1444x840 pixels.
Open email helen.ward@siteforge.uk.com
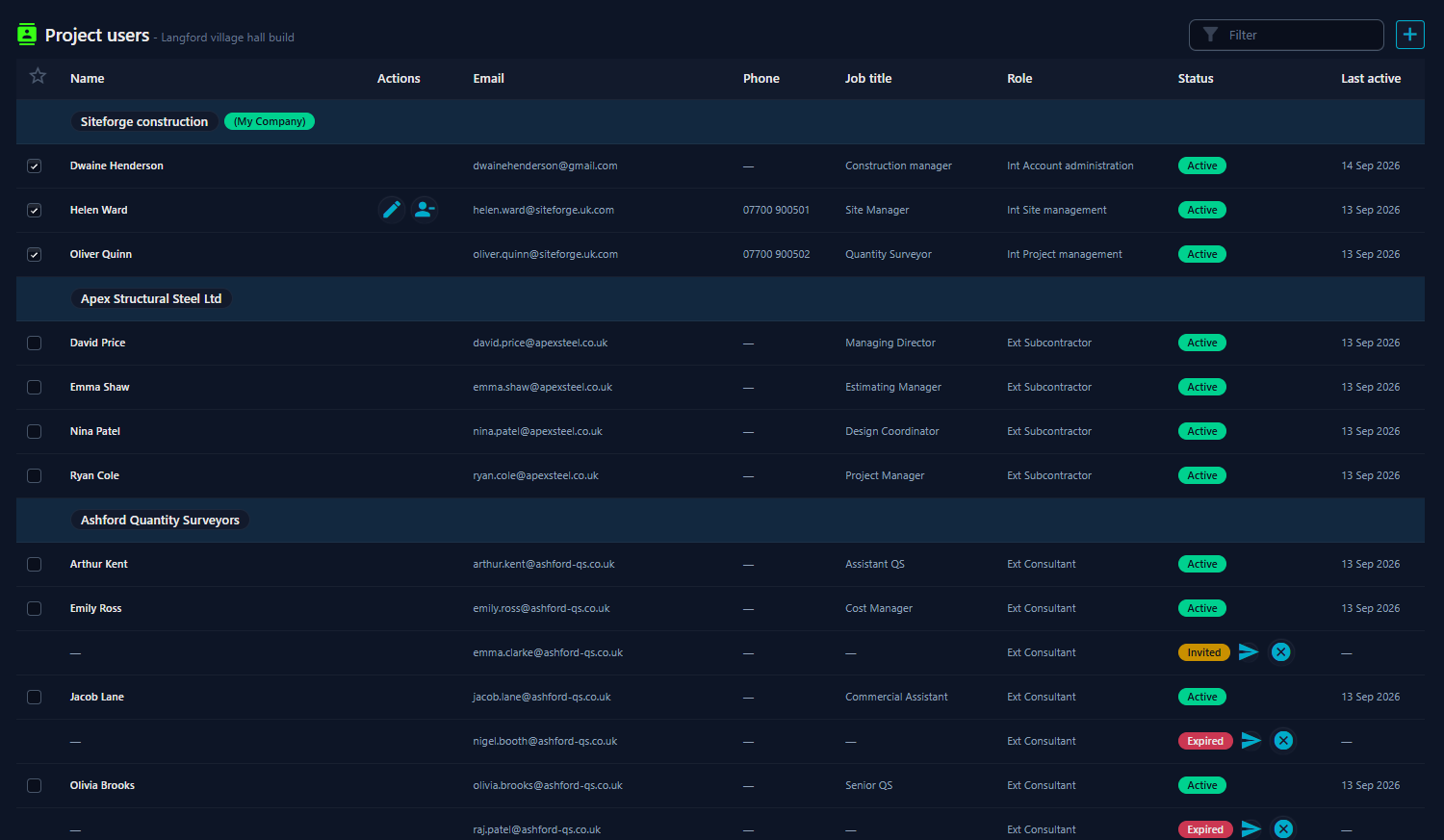[x=543, y=210]
